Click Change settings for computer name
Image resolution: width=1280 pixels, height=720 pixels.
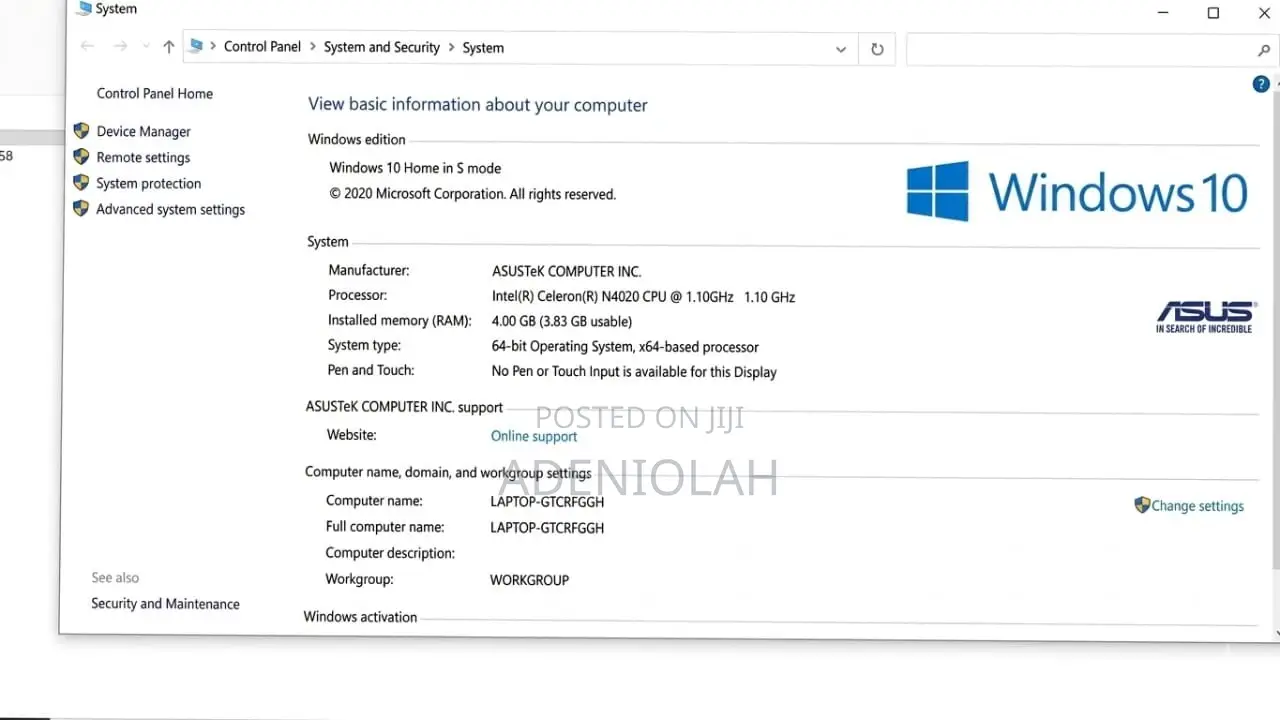pos(1197,506)
